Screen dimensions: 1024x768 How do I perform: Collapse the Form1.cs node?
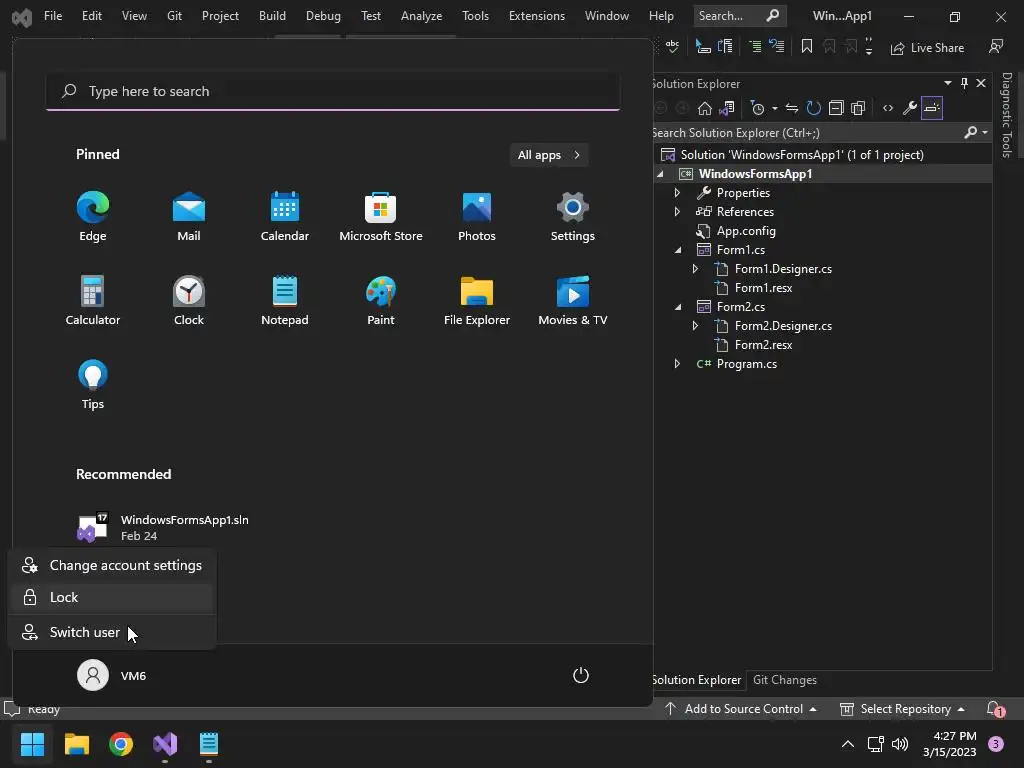pos(678,250)
